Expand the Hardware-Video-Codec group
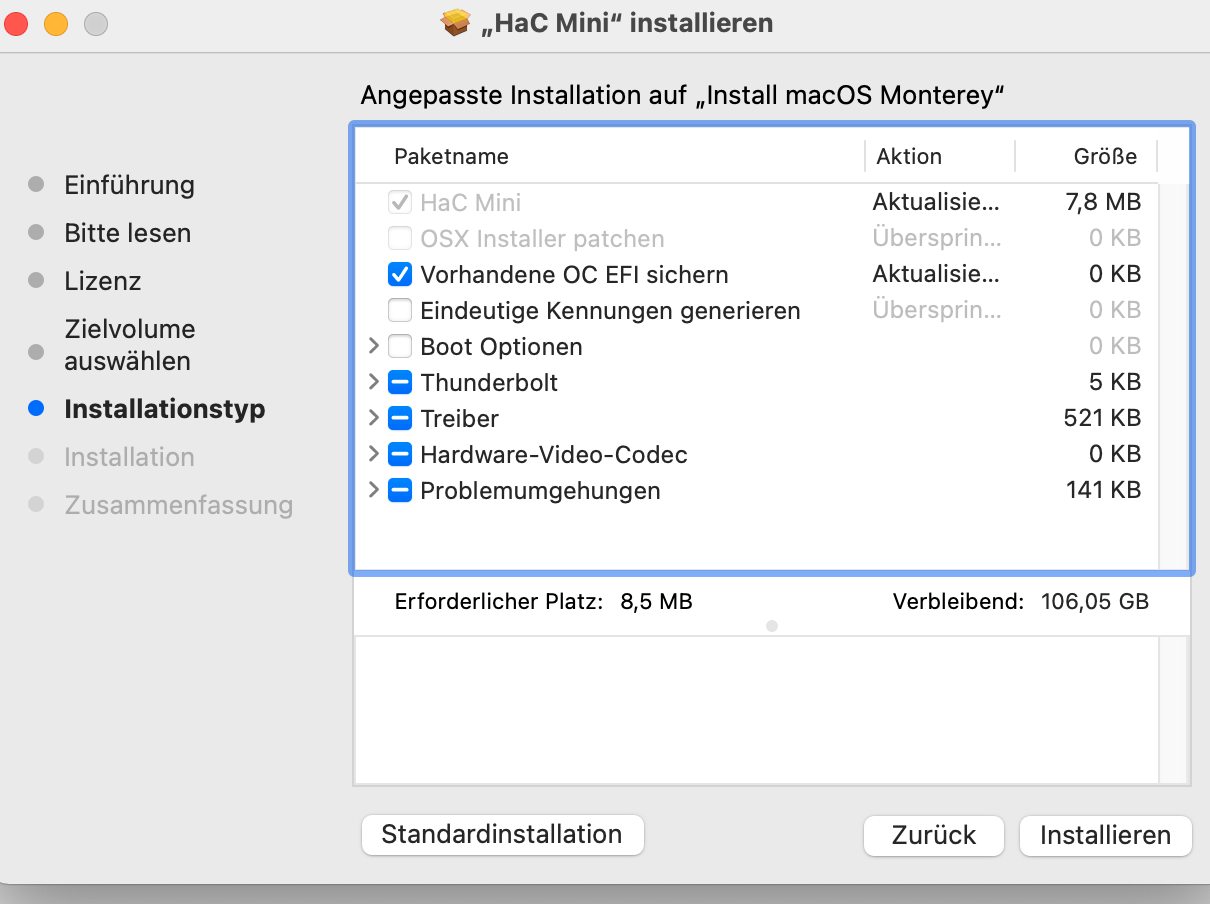Viewport: 1210px width, 904px height. pos(373,455)
